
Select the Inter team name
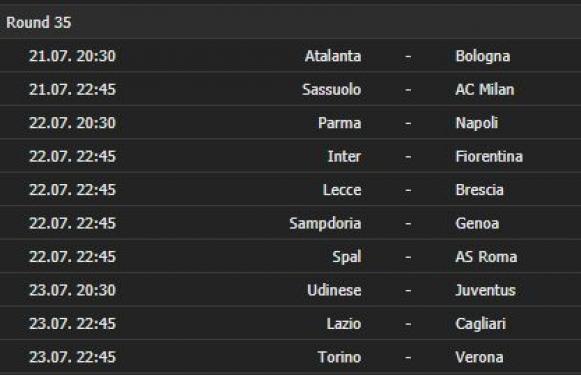[x=344, y=156]
